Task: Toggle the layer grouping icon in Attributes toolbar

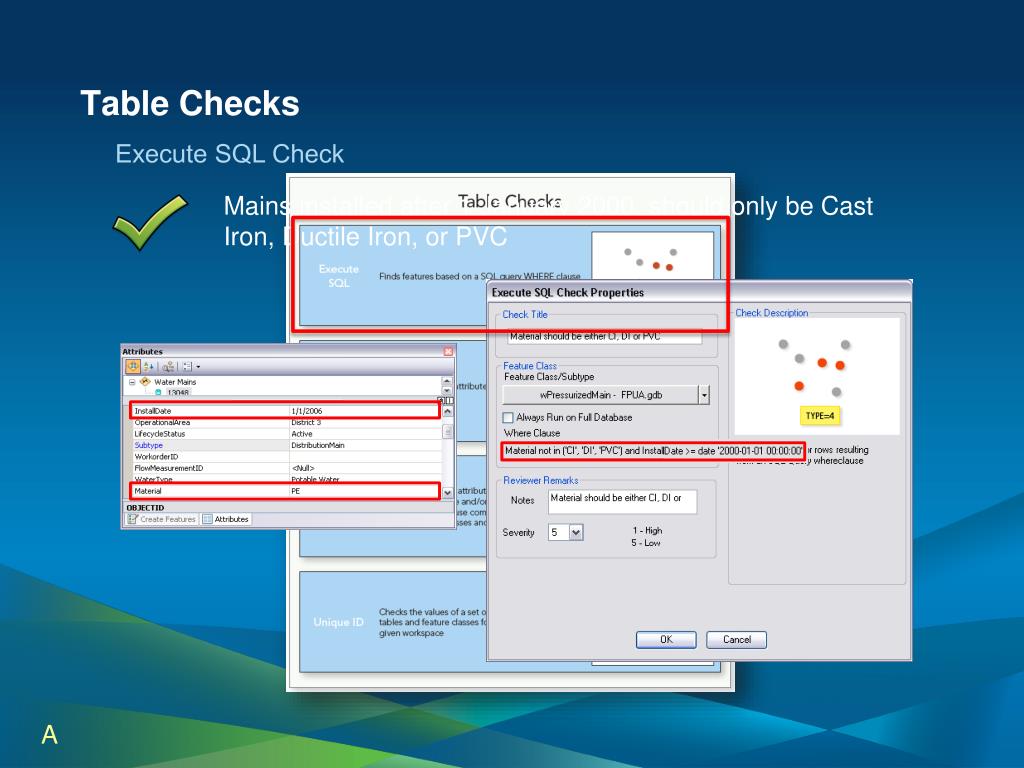Action: tap(133, 366)
